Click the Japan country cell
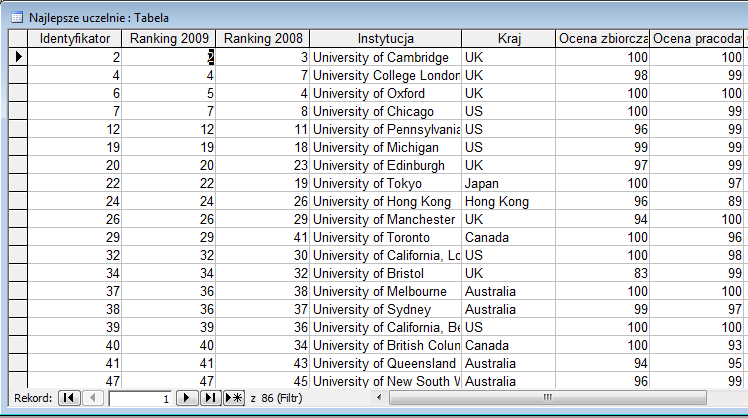 tap(509, 183)
